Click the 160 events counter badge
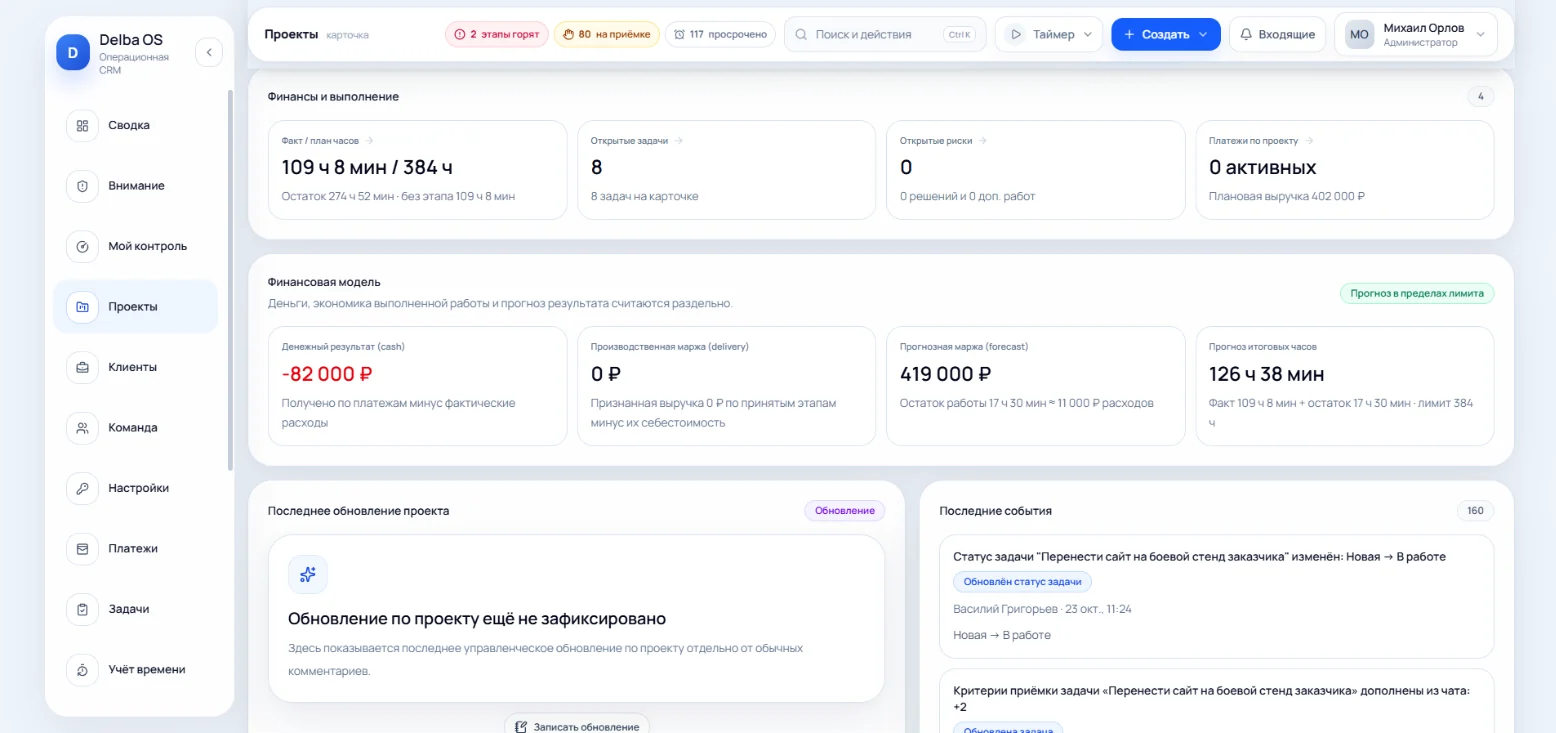The height and width of the screenshot is (733, 1556). [x=1475, y=511]
